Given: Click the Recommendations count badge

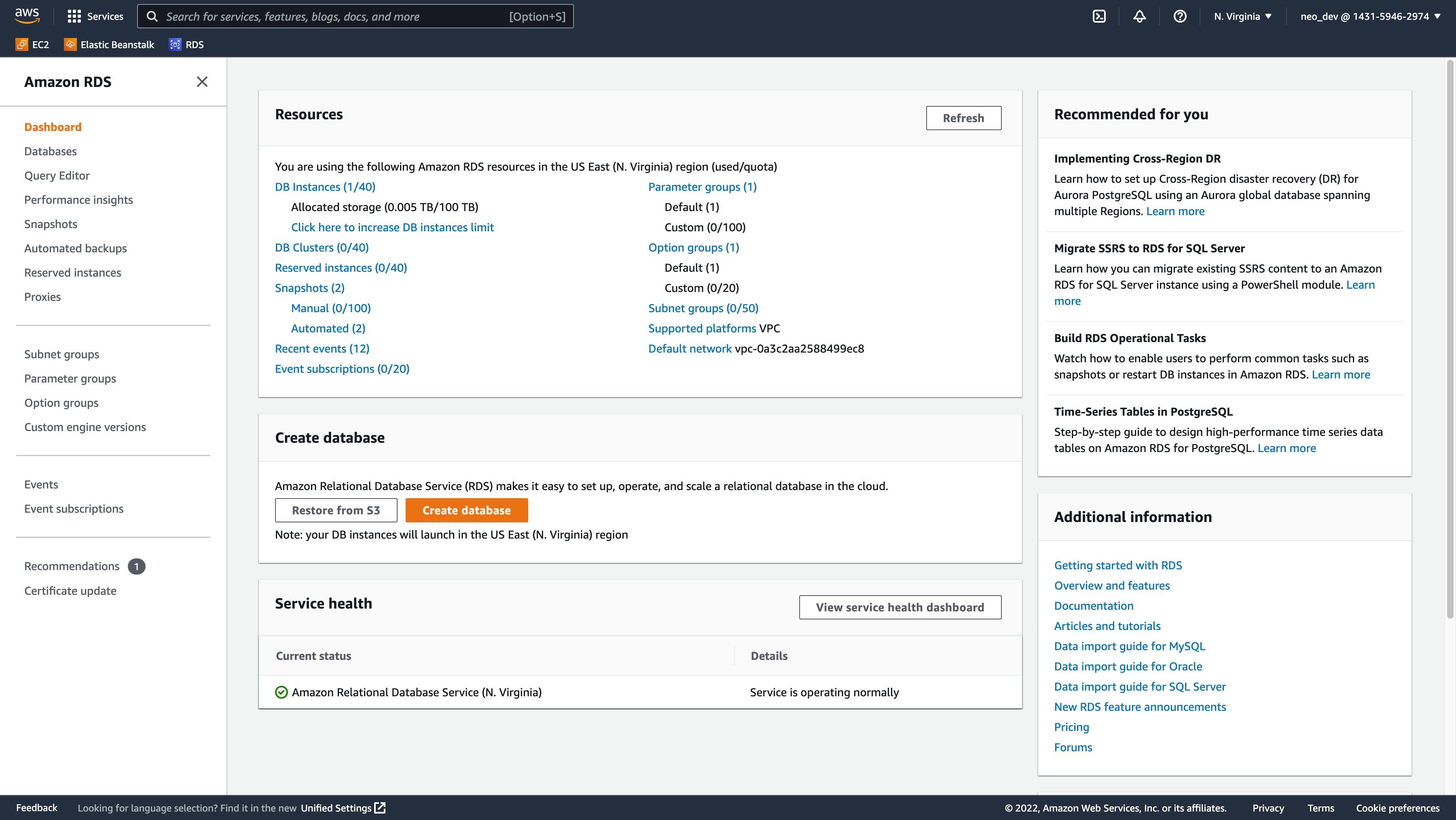Looking at the screenshot, I should click(x=136, y=566).
